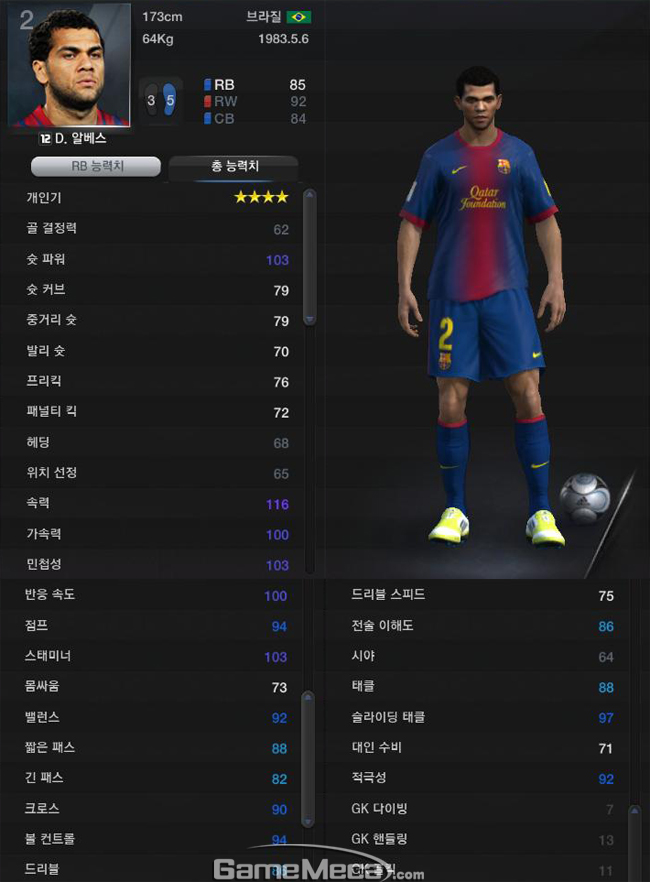The width and height of the screenshot is (650, 882).
Task: Click the season 12 badge beside player name
Action: click(45, 138)
